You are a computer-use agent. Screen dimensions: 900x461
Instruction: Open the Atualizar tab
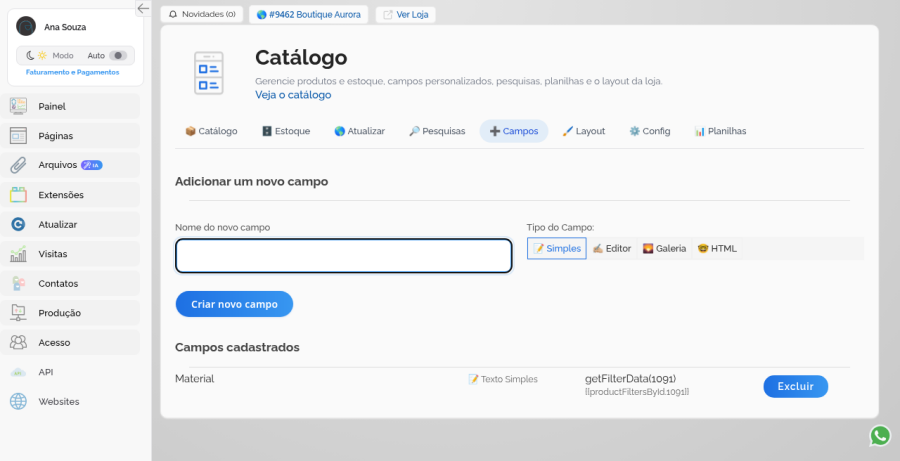pyautogui.click(x=359, y=131)
